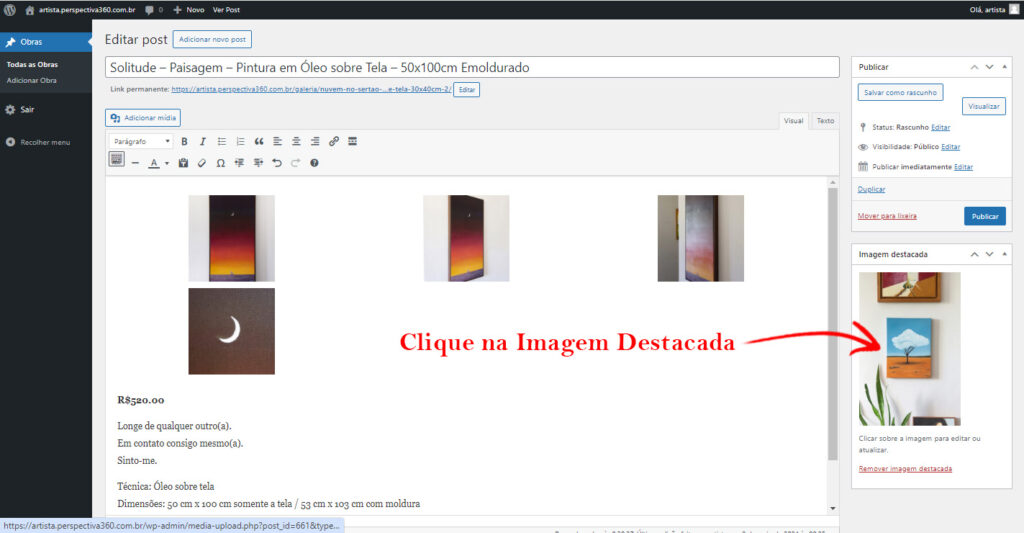Click the Paste as text icon
The image size is (1024, 533).
click(183, 163)
